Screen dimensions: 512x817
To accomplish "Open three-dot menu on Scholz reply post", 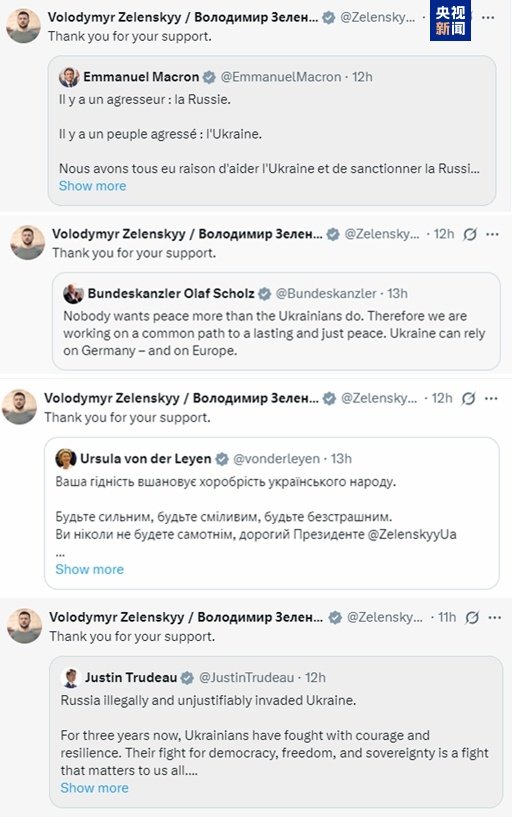I will [492, 234].
